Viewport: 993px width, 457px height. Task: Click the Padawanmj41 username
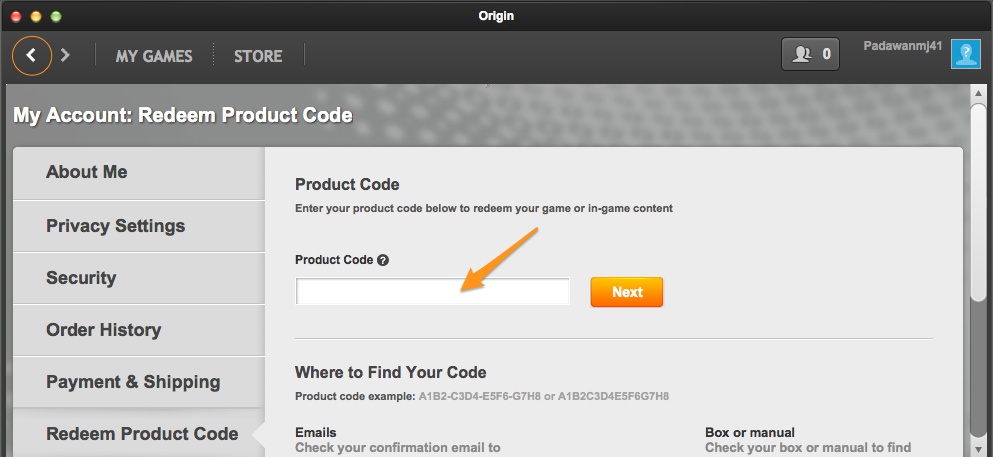coord(902,46)
